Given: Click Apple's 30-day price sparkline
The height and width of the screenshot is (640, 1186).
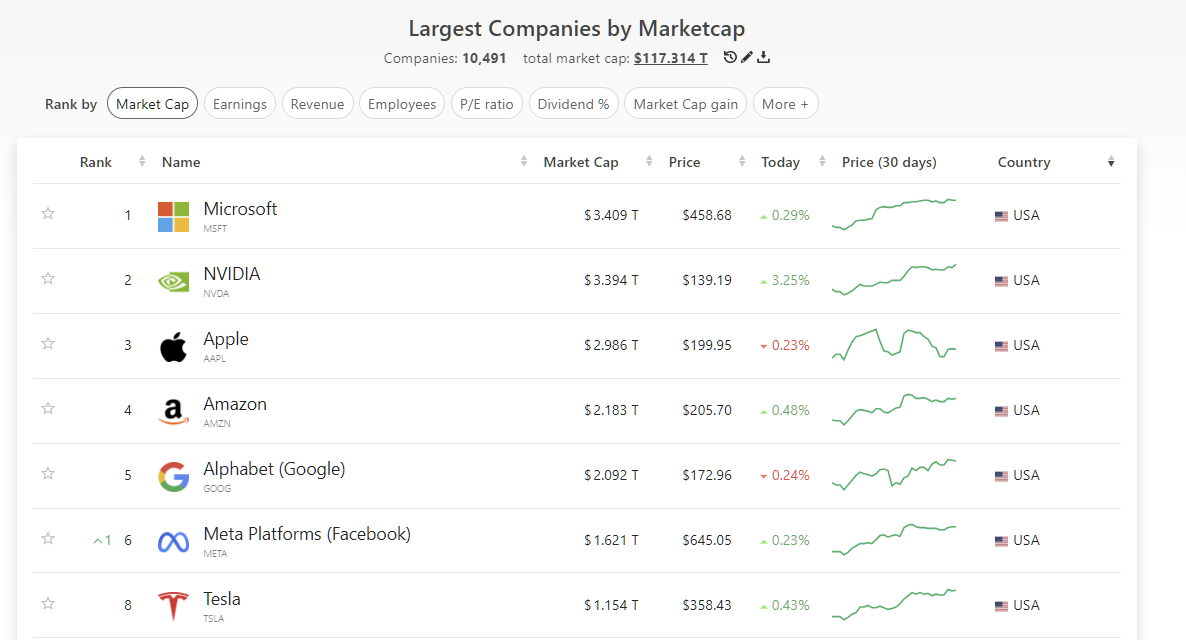Looking at the screenshot, I should click(894, 345).
